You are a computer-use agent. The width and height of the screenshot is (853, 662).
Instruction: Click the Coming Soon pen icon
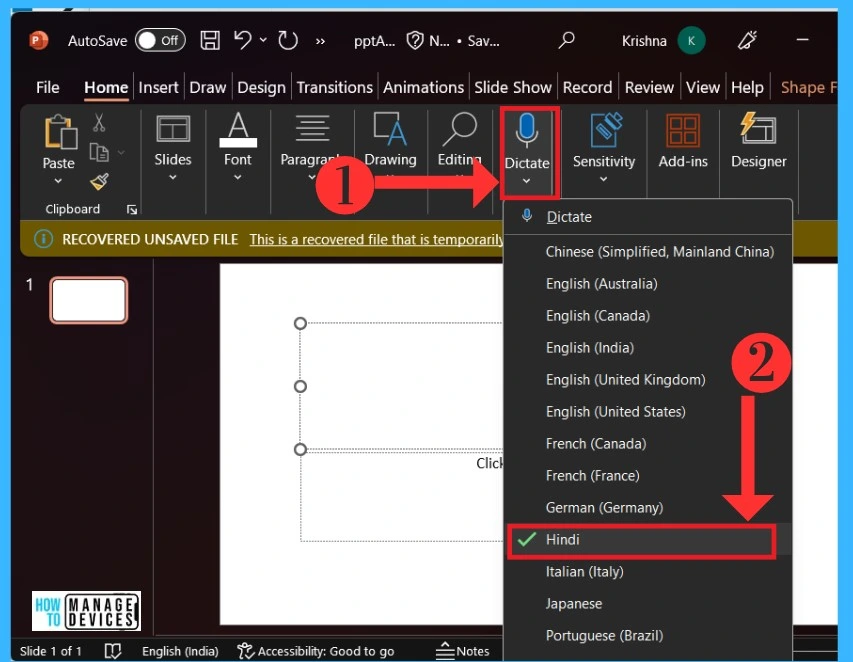tap(747, 40)
